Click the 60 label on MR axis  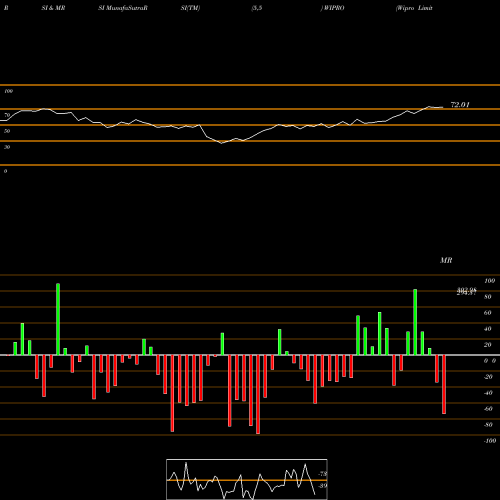point(488,313)
